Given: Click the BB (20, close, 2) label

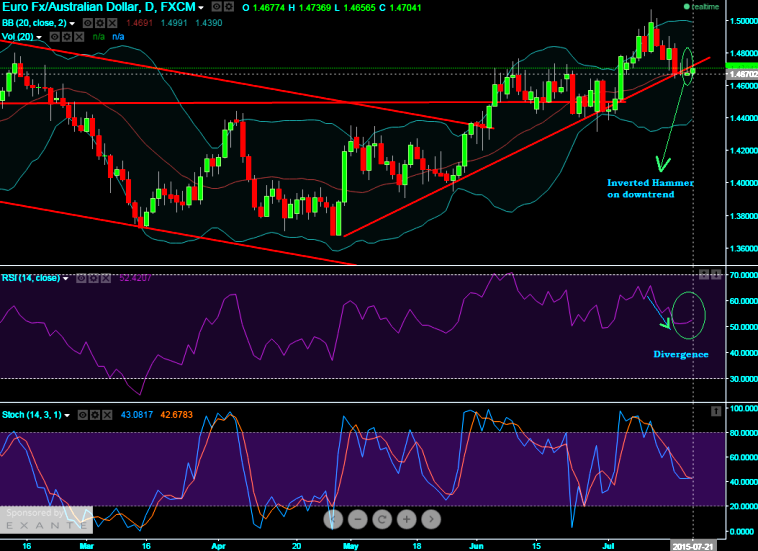Looking at the screenshot, I should pos(34,23).
